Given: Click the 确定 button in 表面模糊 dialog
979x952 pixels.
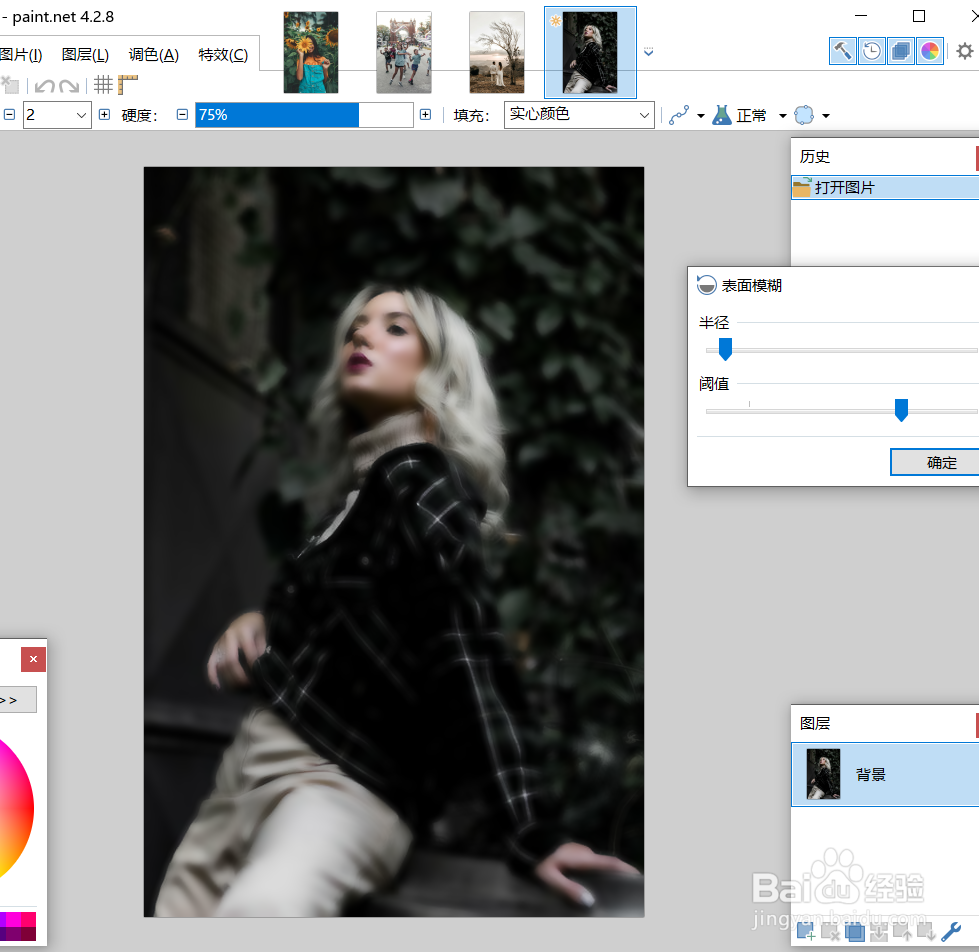Looking at the screenshot, I should point(935,463).
